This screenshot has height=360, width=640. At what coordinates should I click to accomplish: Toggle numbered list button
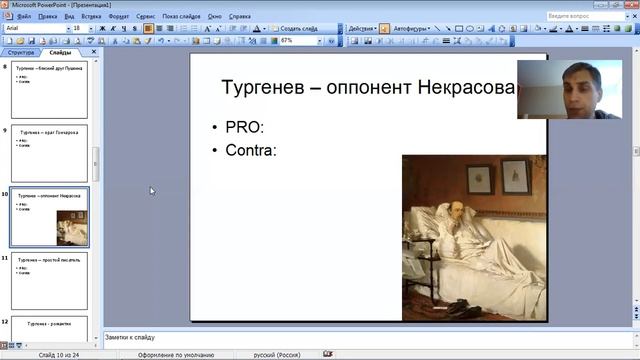coord(183,29)
